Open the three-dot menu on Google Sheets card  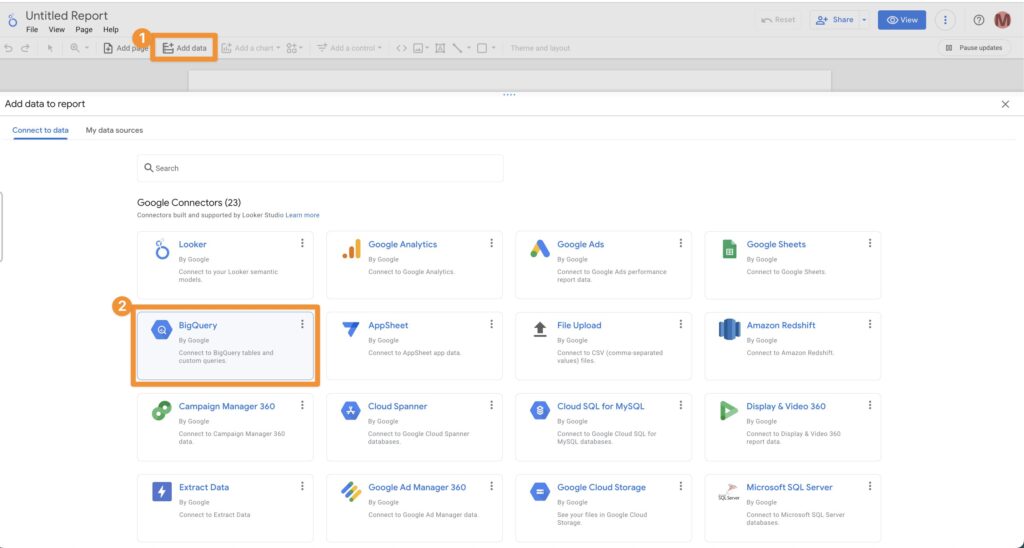pyautogui.click(x=869, y=243)
